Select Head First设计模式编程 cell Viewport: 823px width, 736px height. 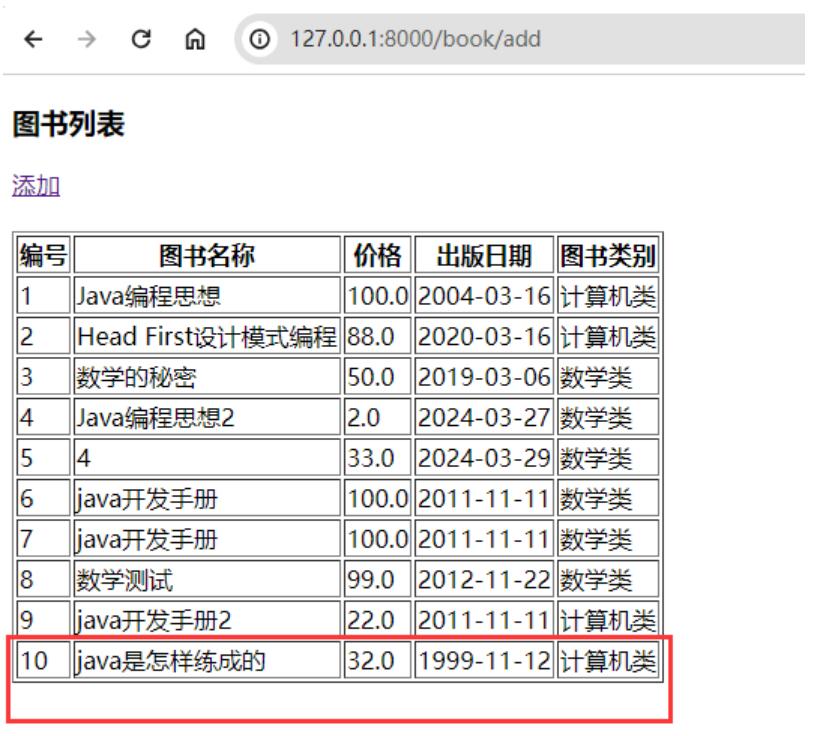click(207, 337)
